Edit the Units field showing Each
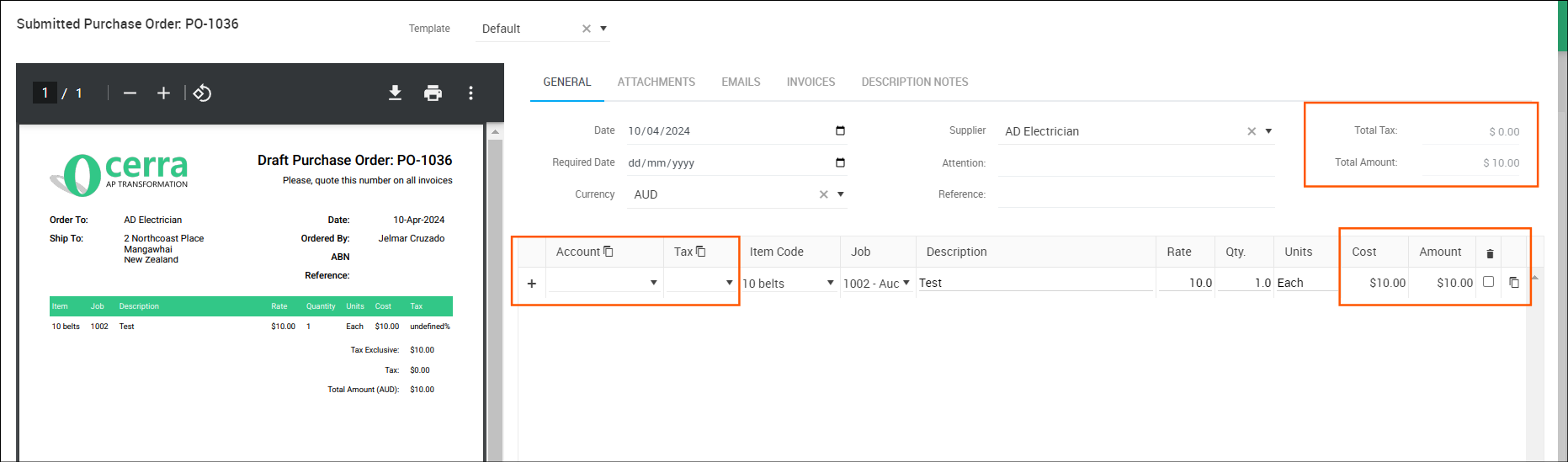The height and width of the screenshot is (462, 1568). click(x=1306, y=283)
